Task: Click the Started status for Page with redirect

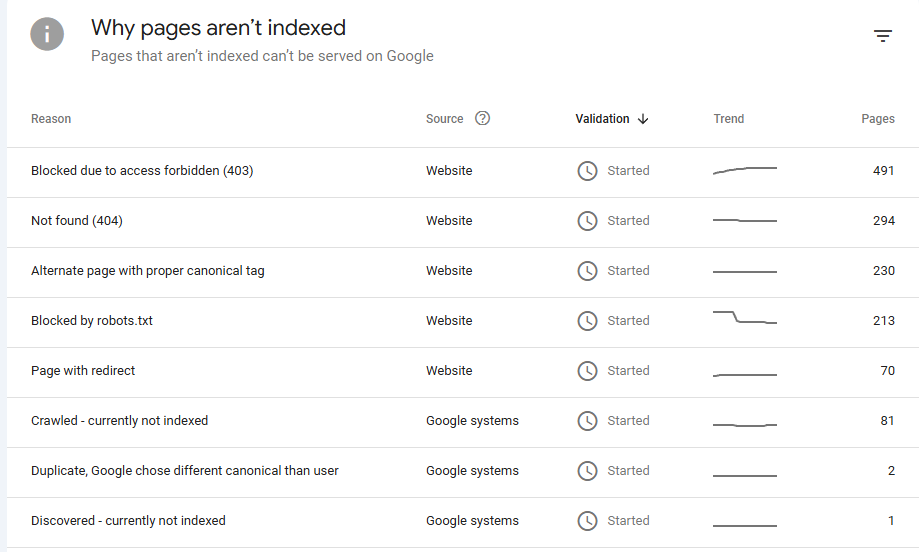Action: coord(628,371)
